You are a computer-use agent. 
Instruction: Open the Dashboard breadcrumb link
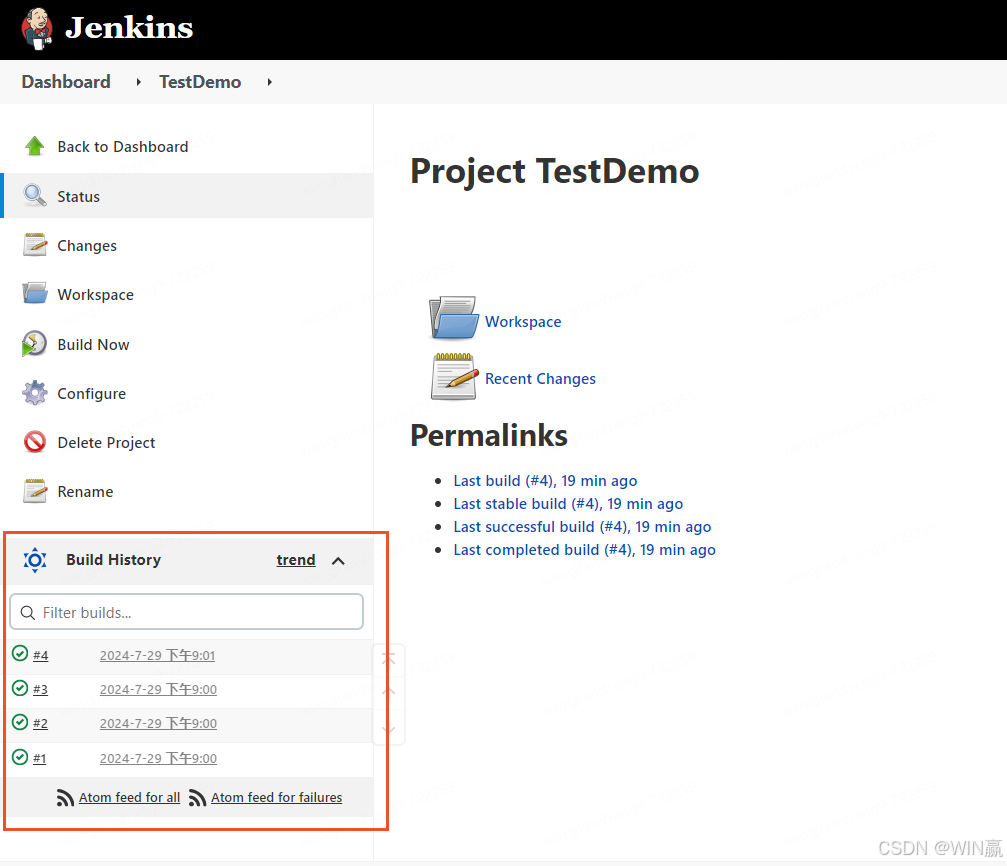pos(66,82)
